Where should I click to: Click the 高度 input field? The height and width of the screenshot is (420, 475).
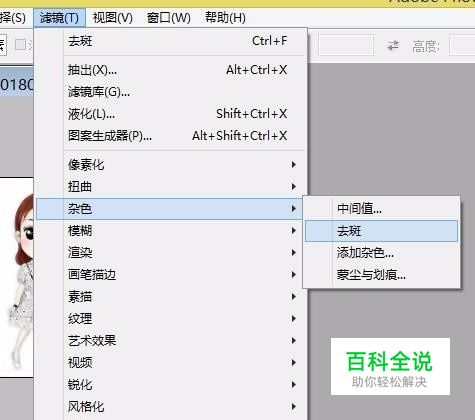462,45
